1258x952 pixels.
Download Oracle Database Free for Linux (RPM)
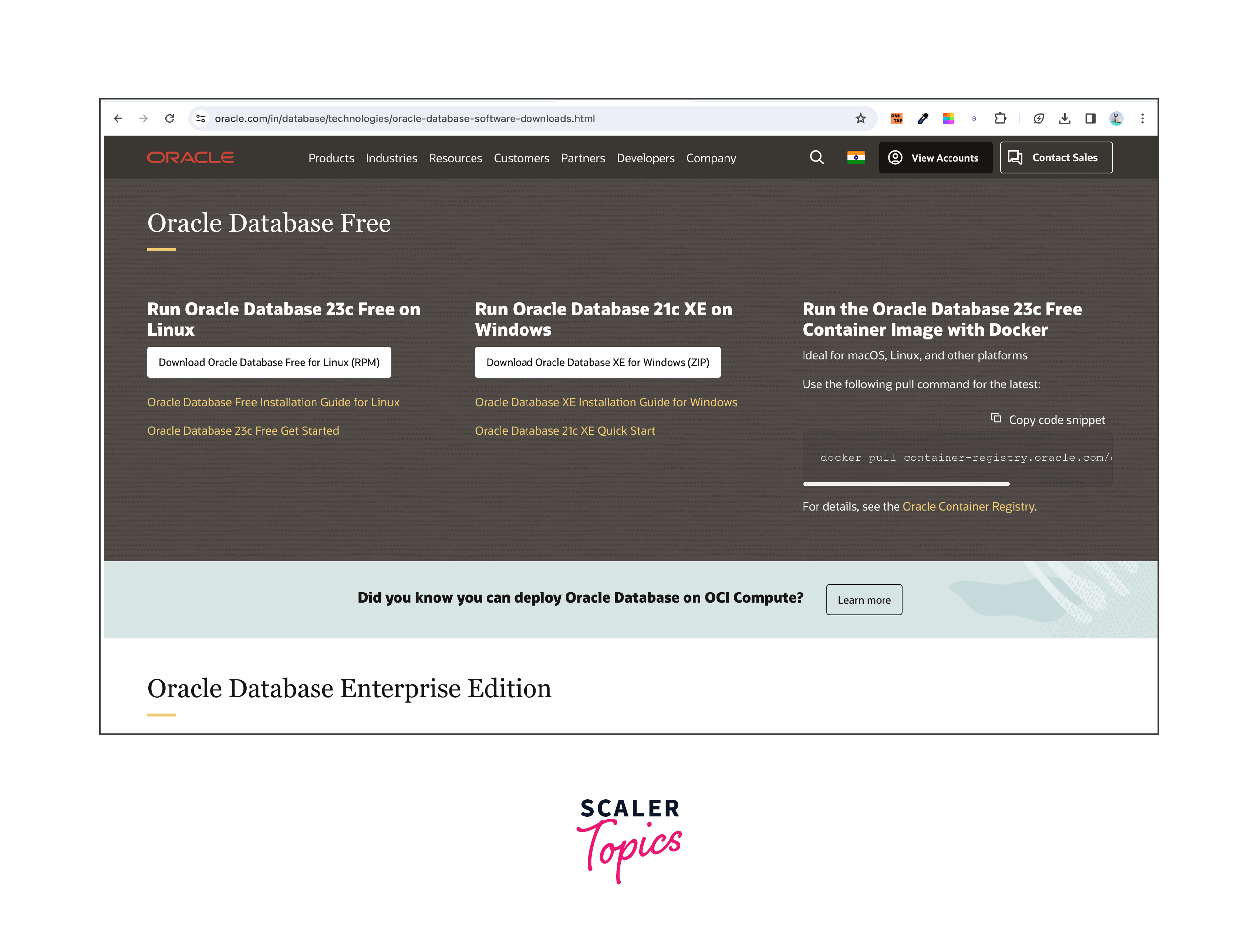coord(269,362)
